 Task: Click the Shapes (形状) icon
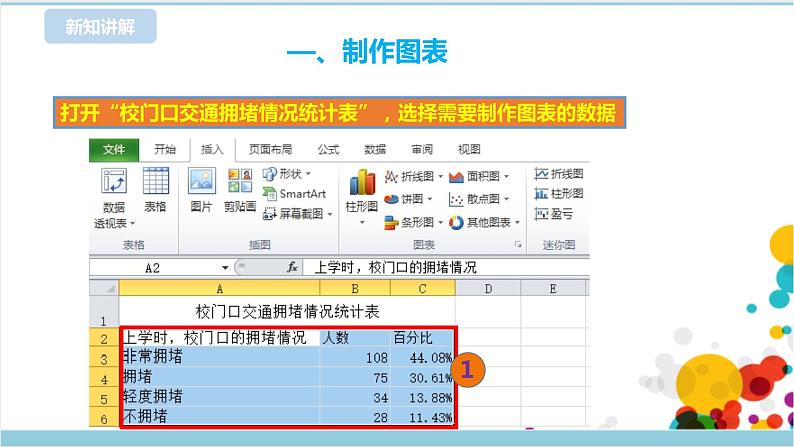269,174
